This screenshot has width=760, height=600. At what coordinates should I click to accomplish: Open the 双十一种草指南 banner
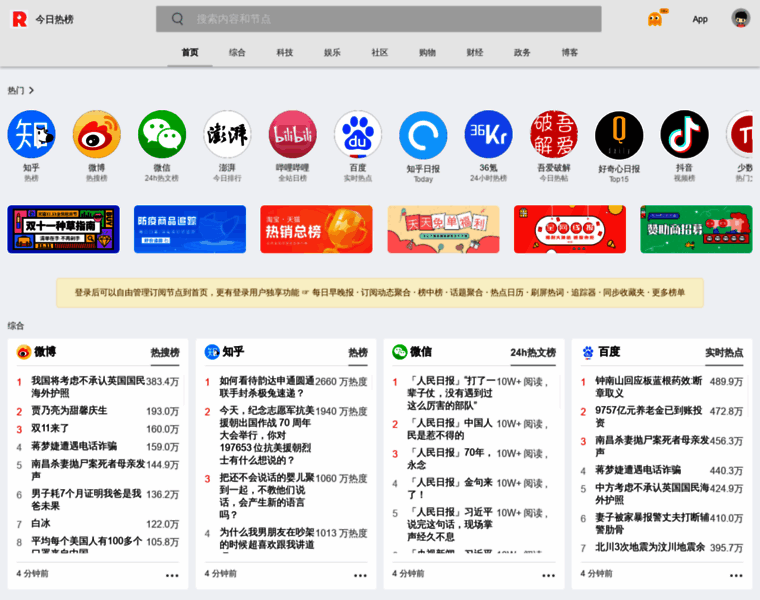(63, 229)
